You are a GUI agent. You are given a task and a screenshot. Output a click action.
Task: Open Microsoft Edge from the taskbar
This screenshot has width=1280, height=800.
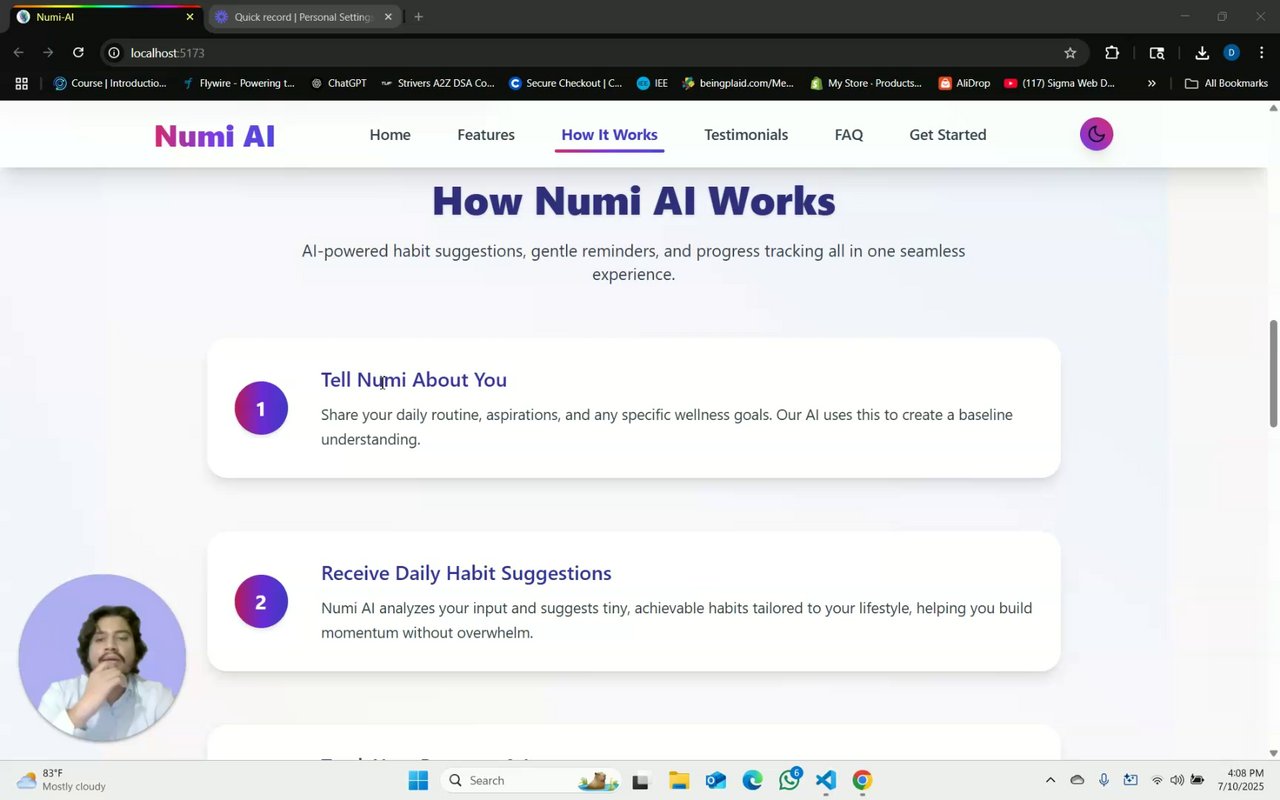coord(752,780)
